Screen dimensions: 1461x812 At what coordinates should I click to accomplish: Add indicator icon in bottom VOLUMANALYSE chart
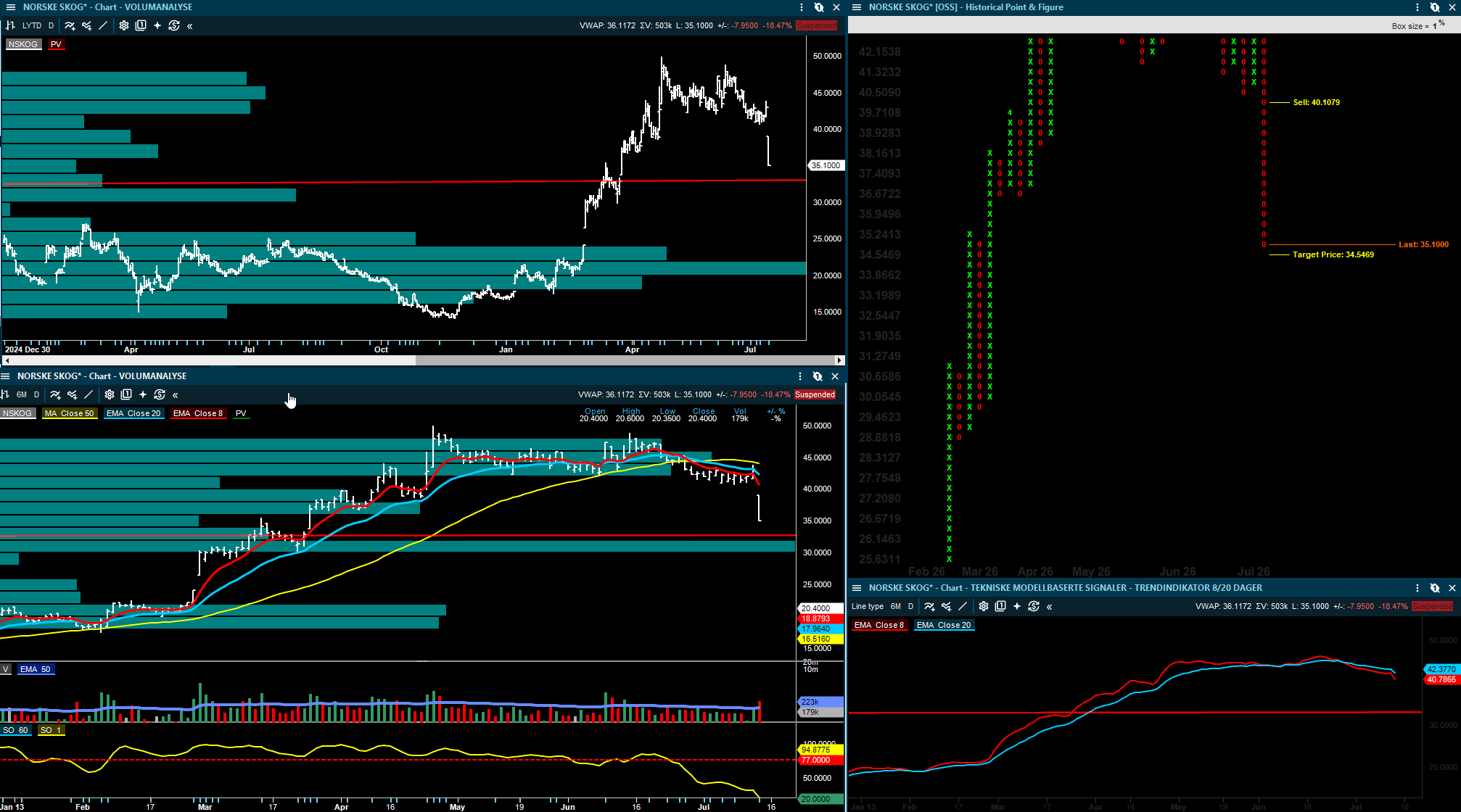point(55,394)
